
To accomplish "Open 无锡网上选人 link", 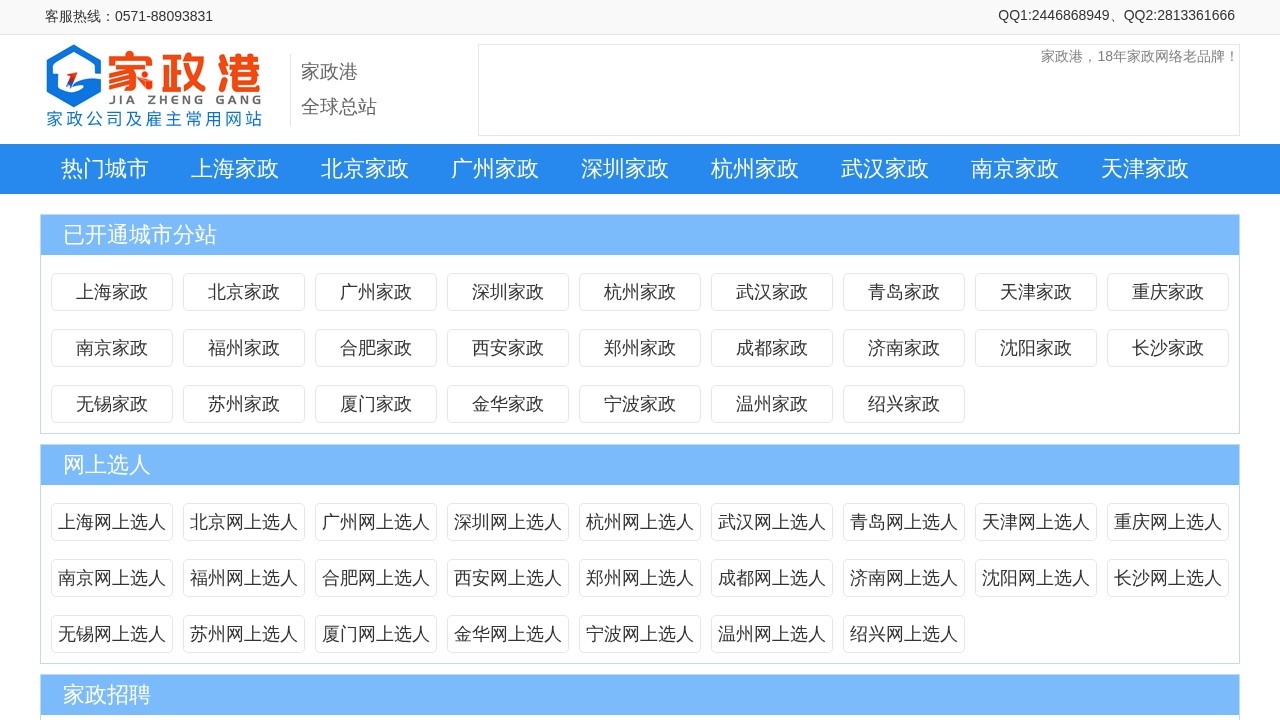I will click(x=112, y=634).
